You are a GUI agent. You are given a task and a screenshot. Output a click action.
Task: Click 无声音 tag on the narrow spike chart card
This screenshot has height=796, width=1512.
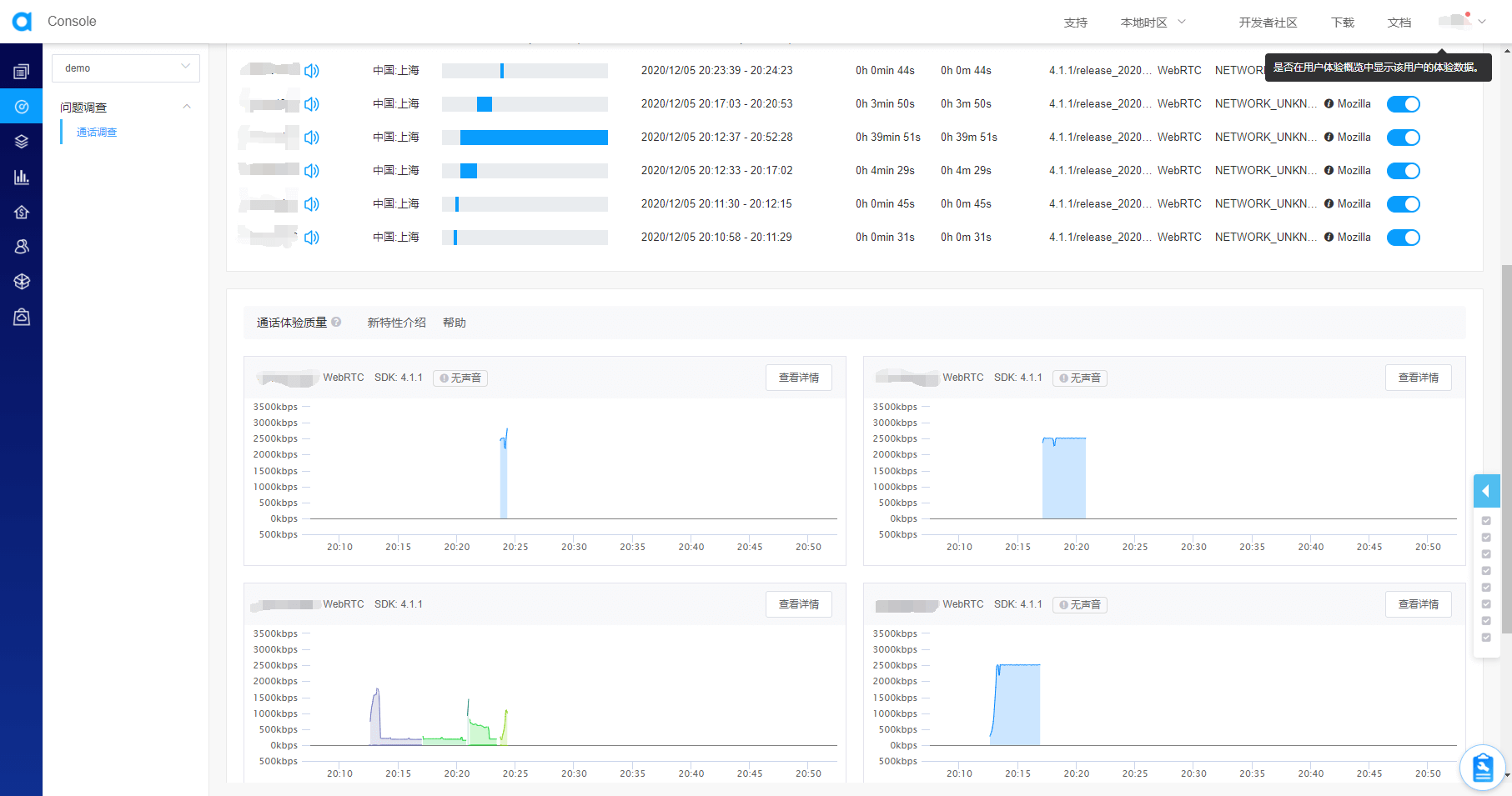460,378
